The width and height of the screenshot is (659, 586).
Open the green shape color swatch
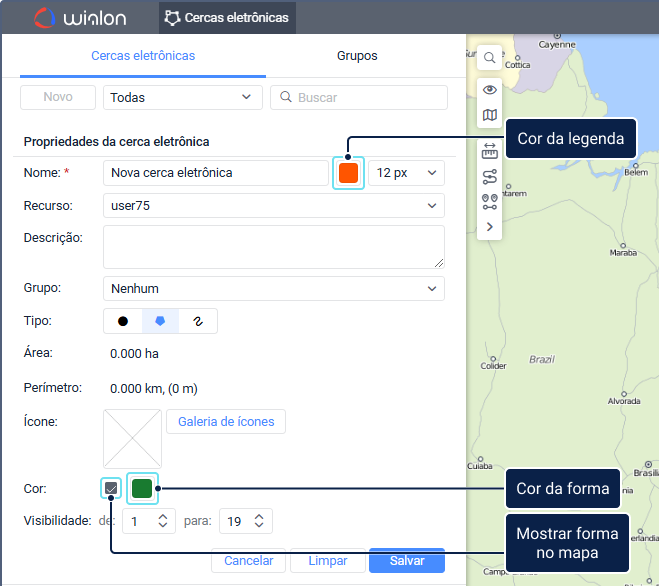coord(143,488)
